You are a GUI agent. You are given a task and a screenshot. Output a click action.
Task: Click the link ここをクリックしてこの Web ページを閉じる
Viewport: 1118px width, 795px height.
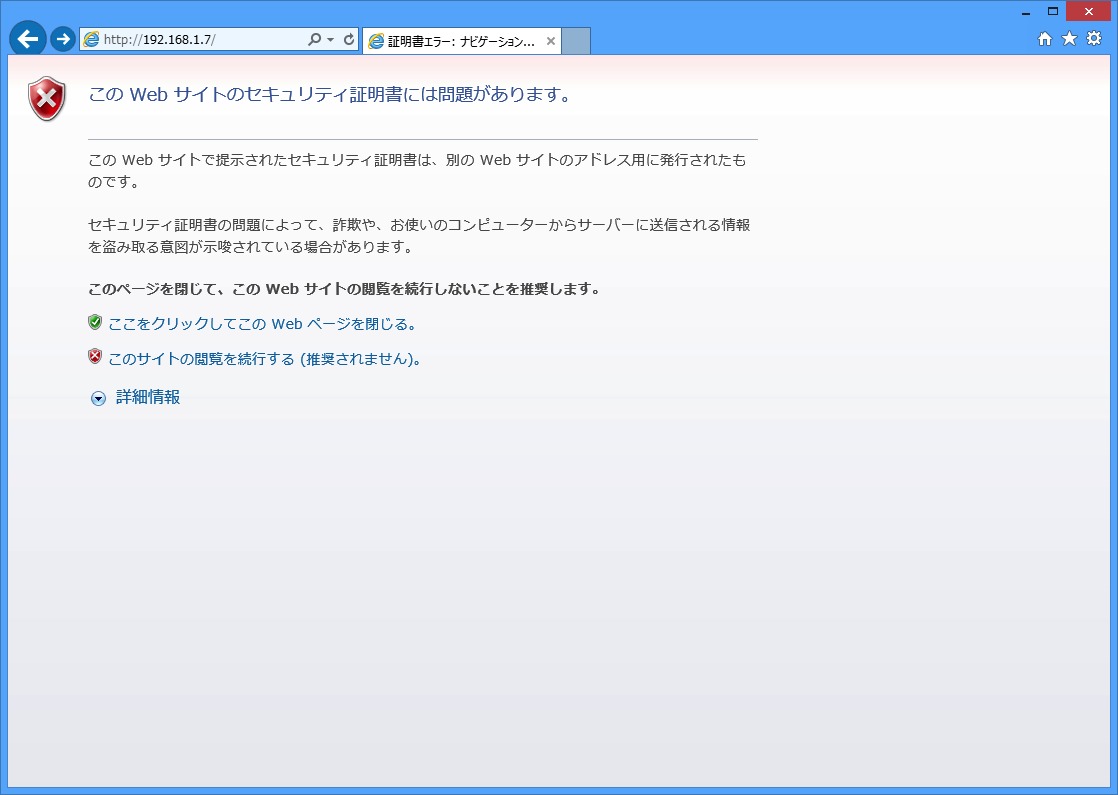[261, 324]
